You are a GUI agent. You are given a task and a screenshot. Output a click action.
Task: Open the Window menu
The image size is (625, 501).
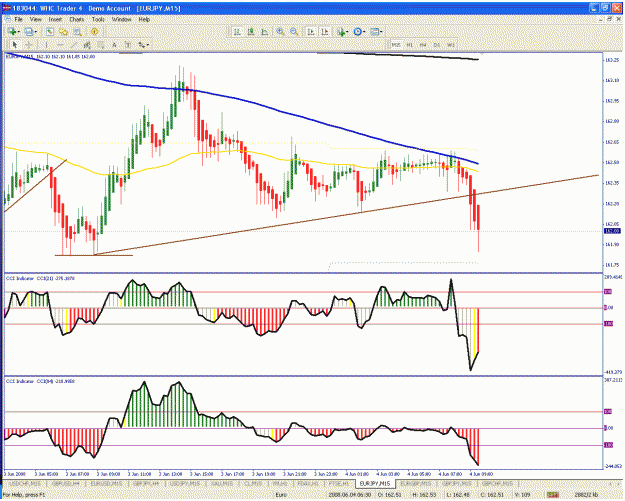pyautogui.click(x=121, y=19)
